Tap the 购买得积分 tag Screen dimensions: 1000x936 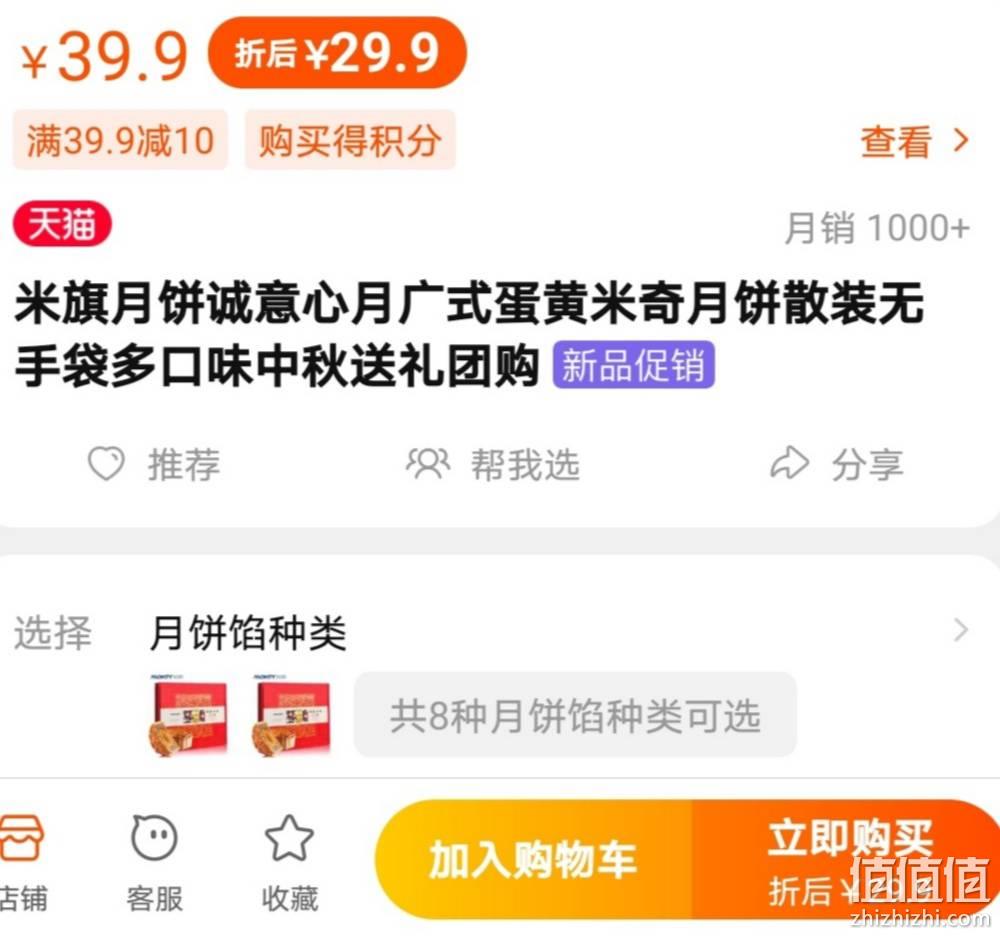350,140
